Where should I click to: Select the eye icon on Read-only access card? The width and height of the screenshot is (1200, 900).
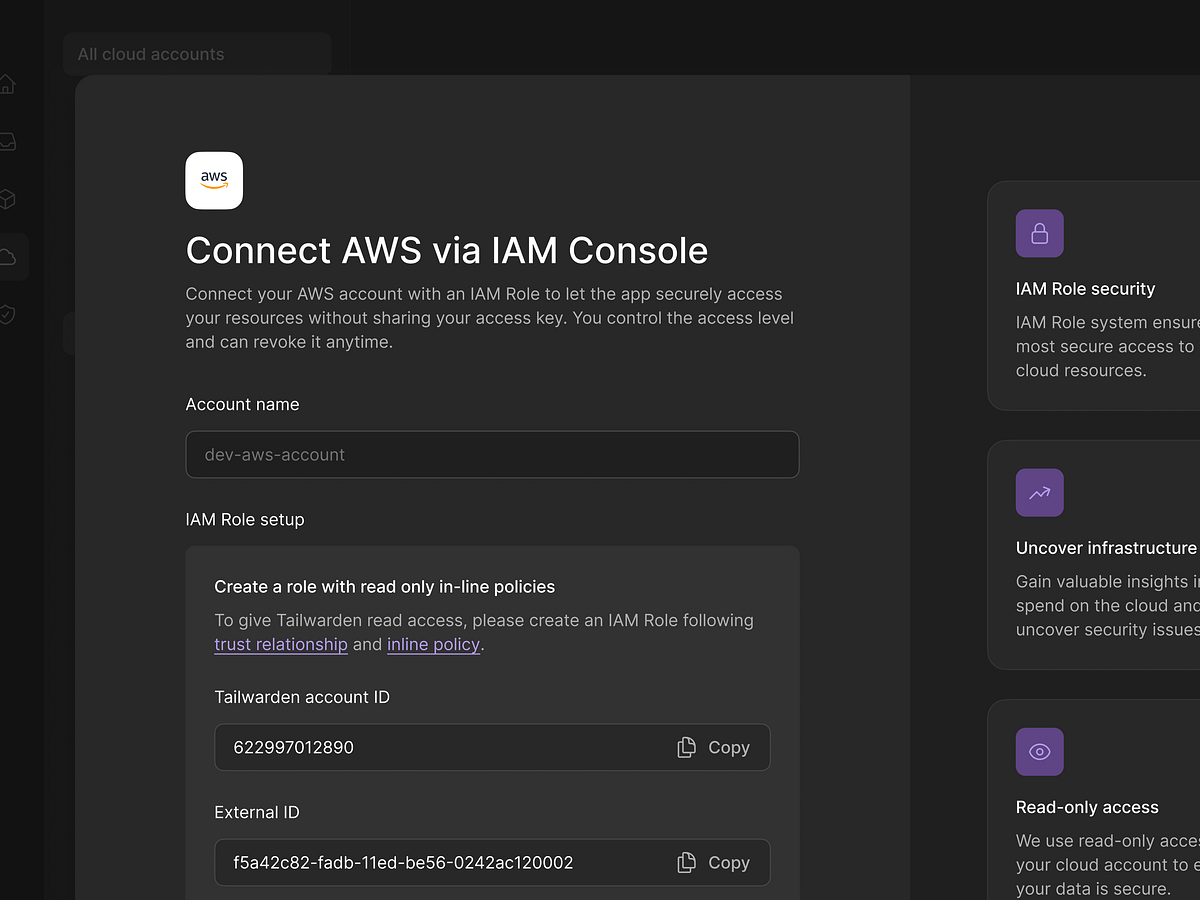1039,751
